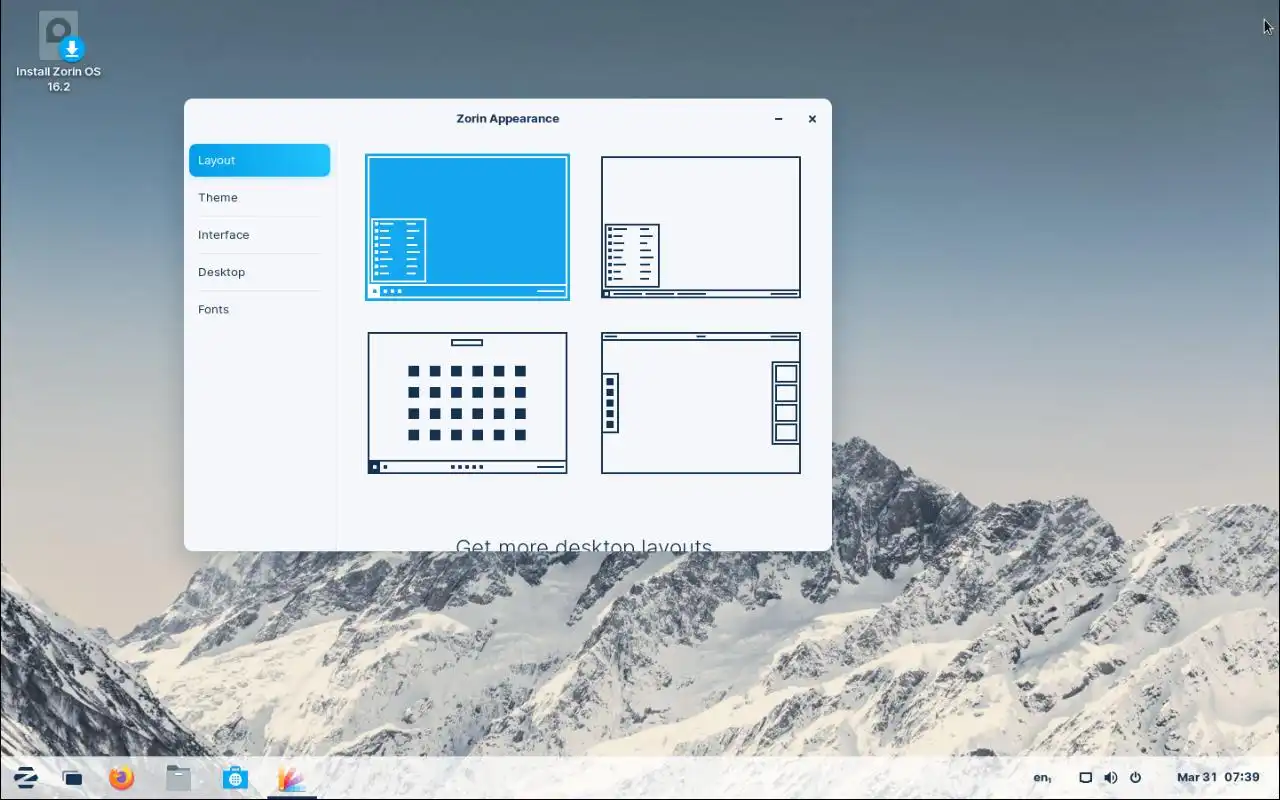This screenshot has width=1280, height=800.
Task: Select the GNOME-style layout with top bar
Action: pyautogui.click(x=701, y=403)
